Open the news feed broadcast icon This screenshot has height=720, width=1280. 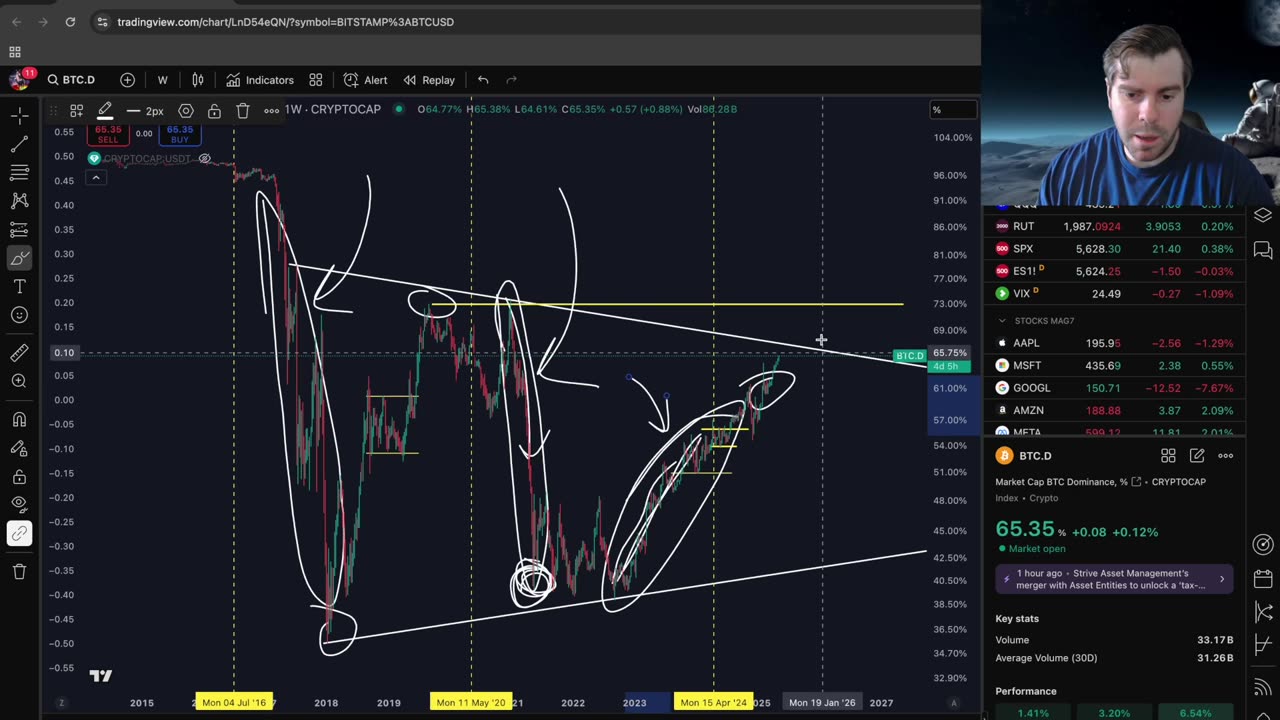tap(1263, 688)
